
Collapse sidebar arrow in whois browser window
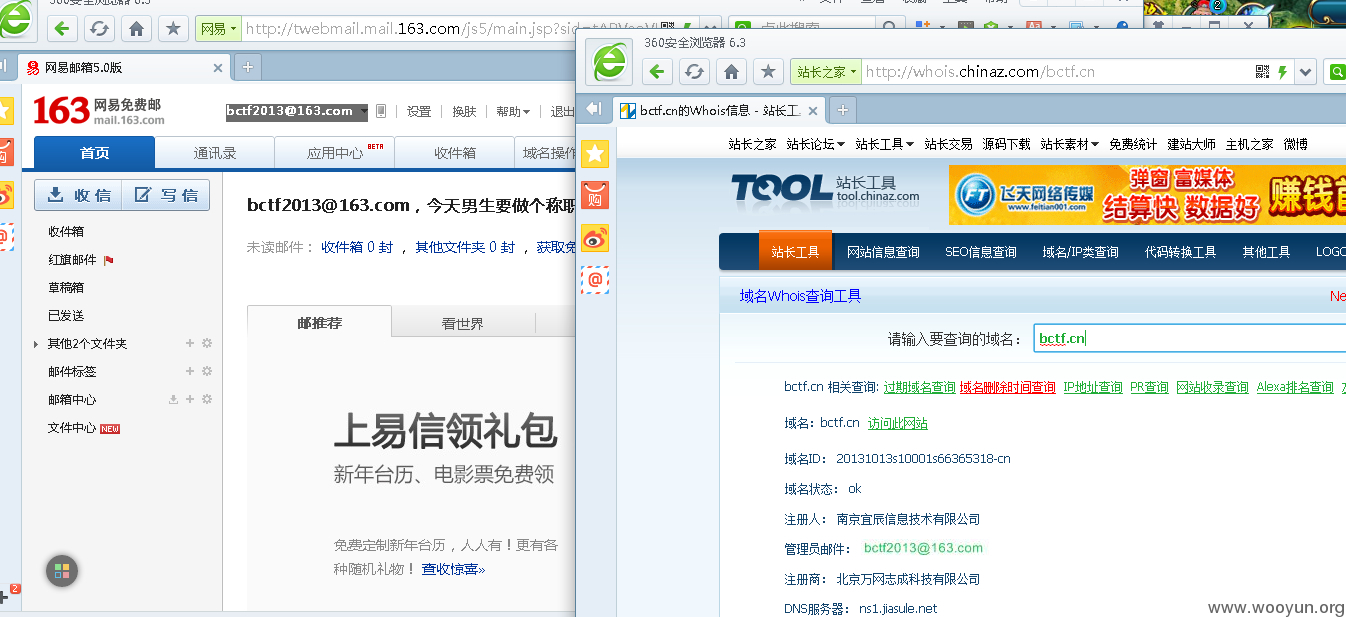(x=594, y=109)
